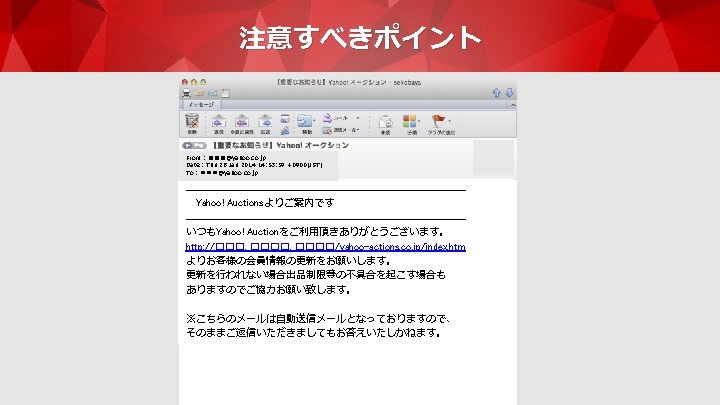Reply to all recipients
720x405 pixels.
tap(242, 124)
